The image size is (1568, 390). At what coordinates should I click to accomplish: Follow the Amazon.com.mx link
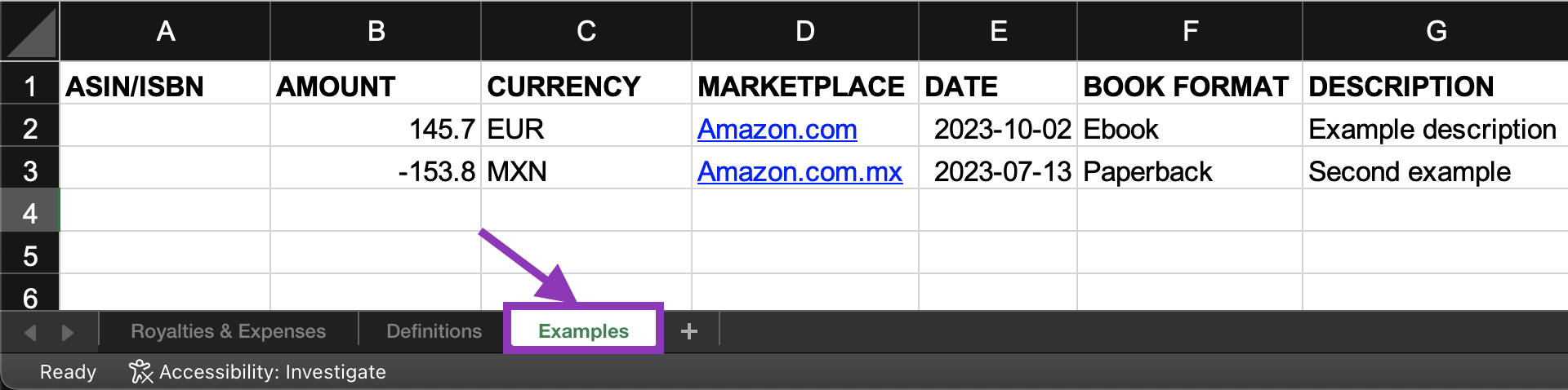(800, 171)
